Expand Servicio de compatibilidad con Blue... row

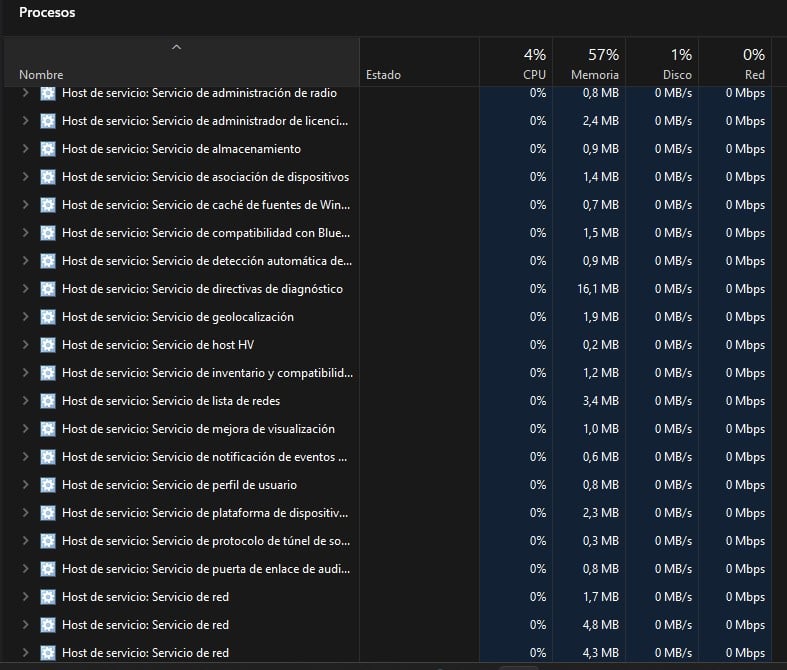point(25,233)
